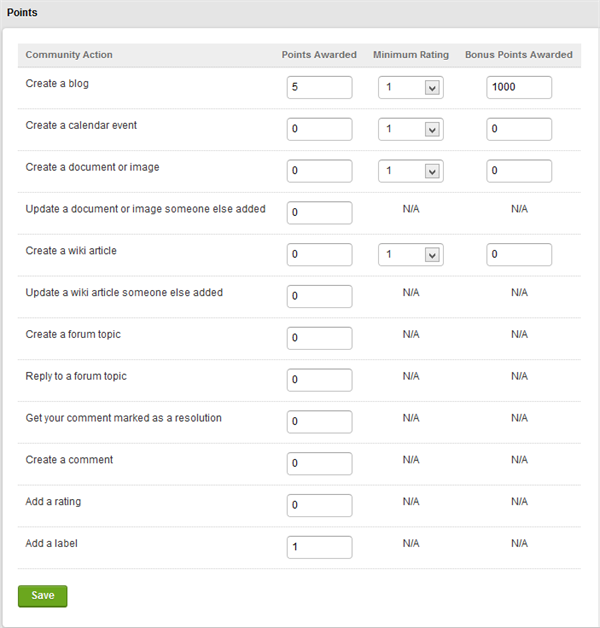This screenshot has width=600, height=628.
Task: Click Points Awarded field for calendar event
Action: [x=319, y=129]
